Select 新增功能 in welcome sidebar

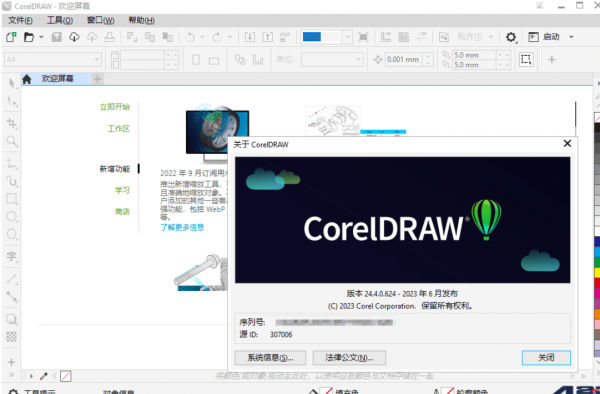coord(115,169)
